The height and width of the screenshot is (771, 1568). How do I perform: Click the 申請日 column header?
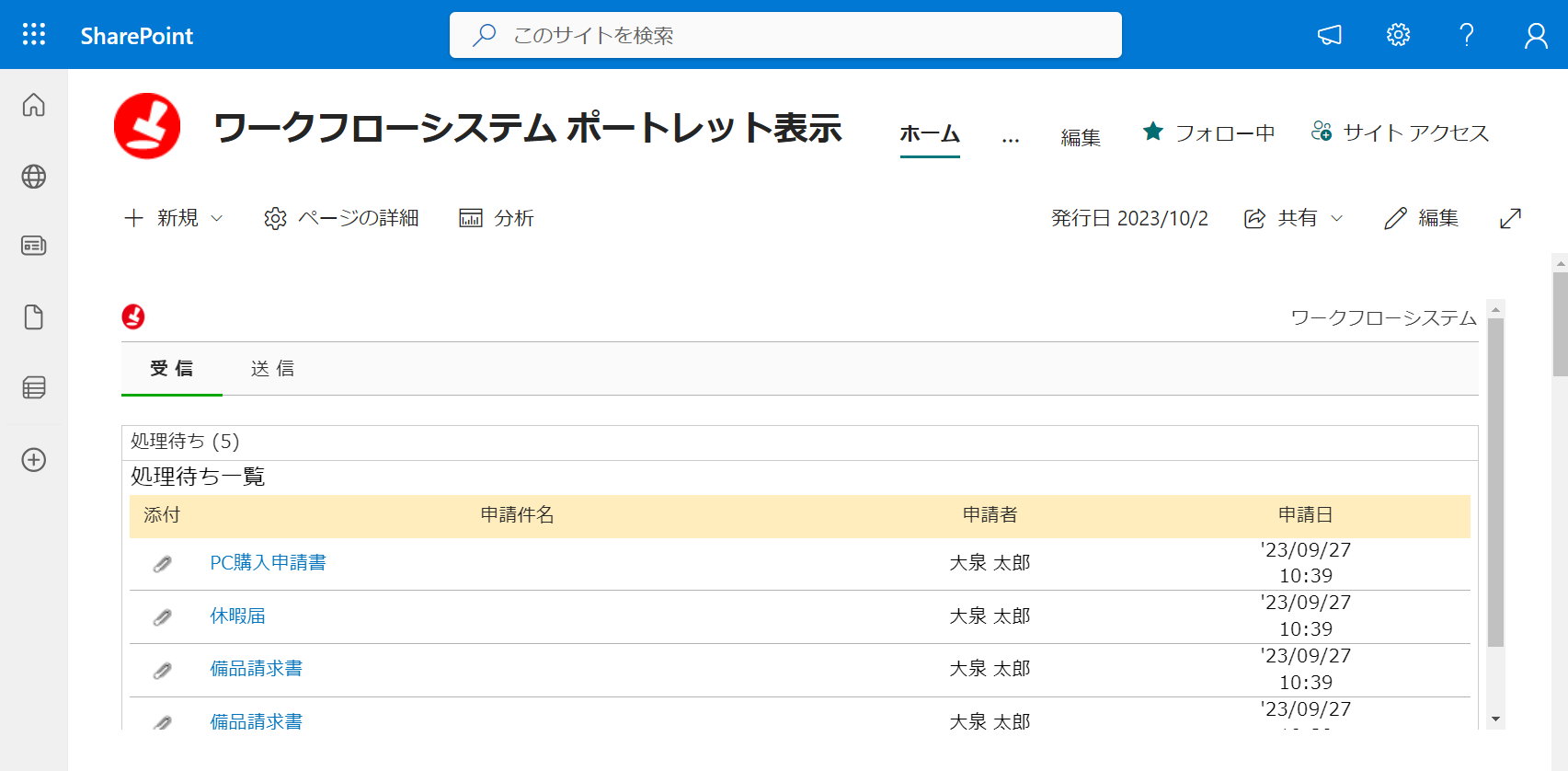[x=1306, y=515]
